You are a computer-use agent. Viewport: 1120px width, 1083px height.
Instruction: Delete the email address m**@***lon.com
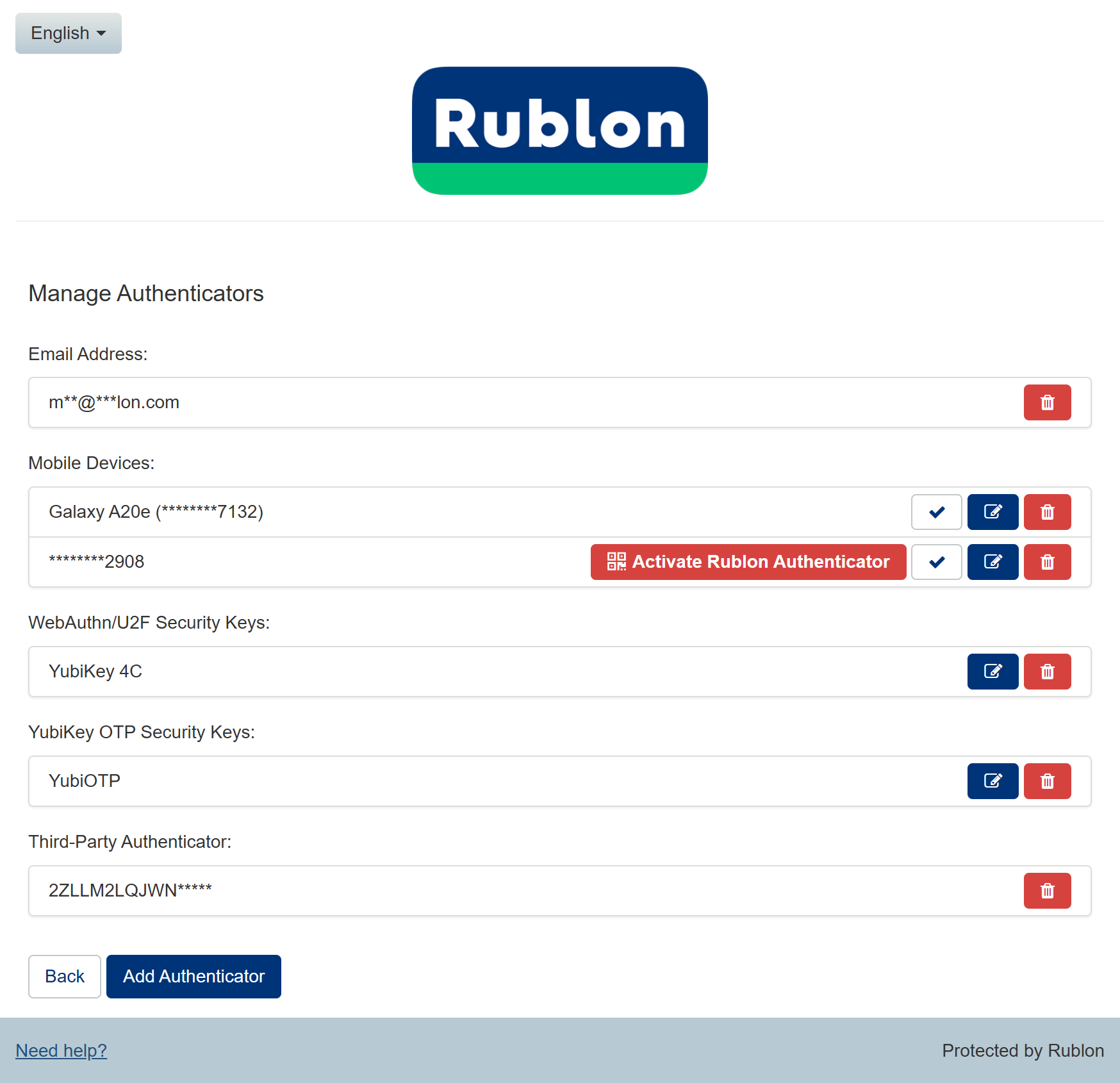[1047, 402]
